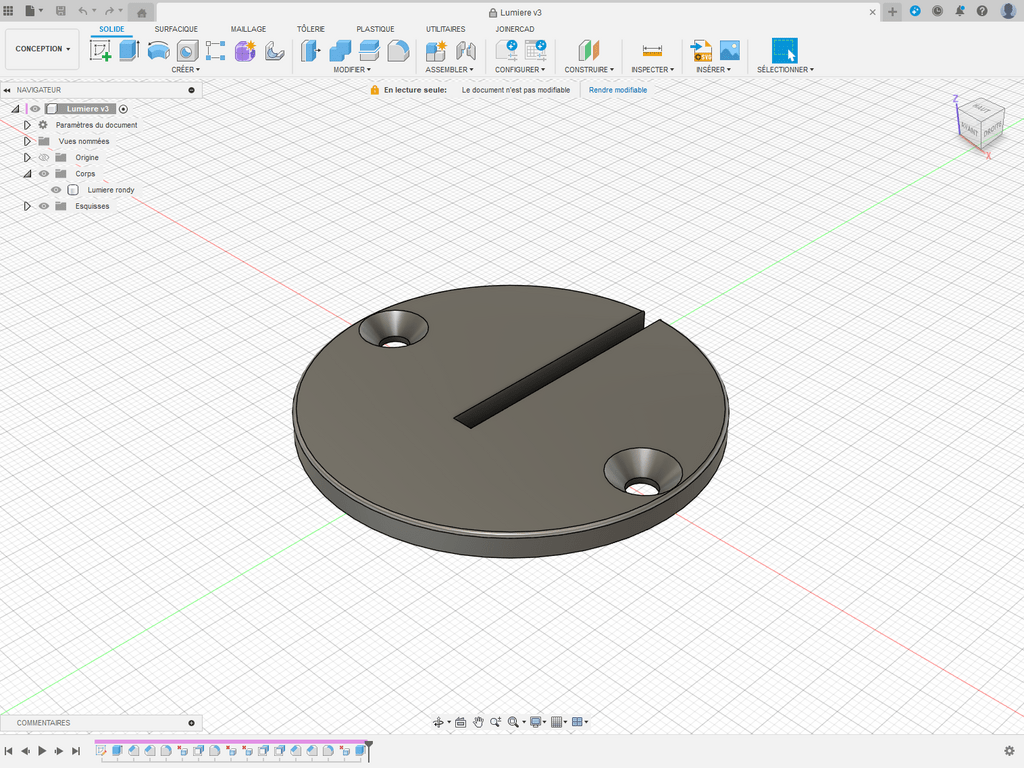Viewport: 1024px width, 768px height.
Task: Select the Revolve tool
Action: pos(158,50)
